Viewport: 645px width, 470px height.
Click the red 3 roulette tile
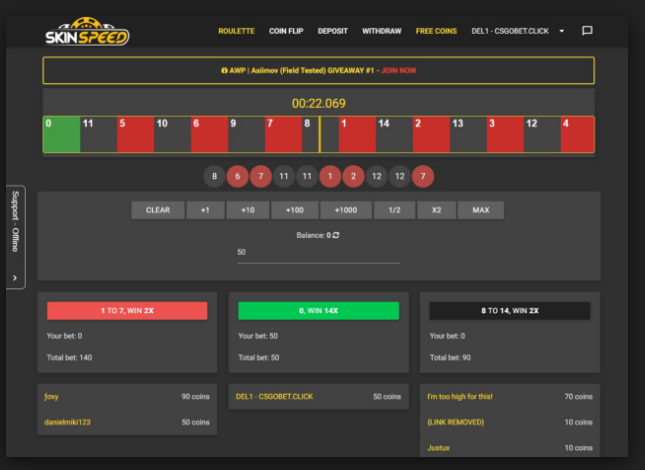pyautogui.click(x=505, y=134)
